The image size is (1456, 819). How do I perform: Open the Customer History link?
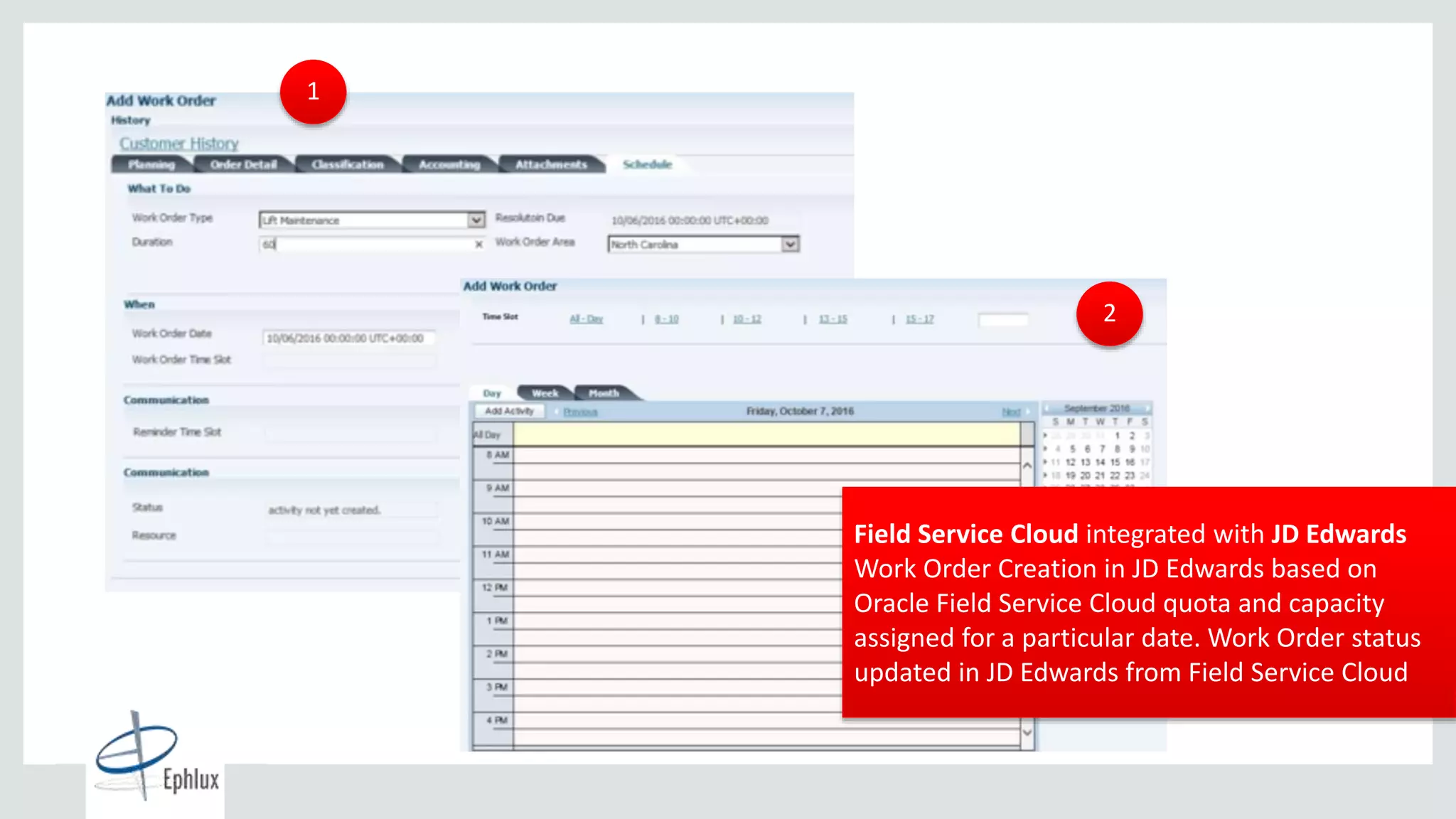178,144
